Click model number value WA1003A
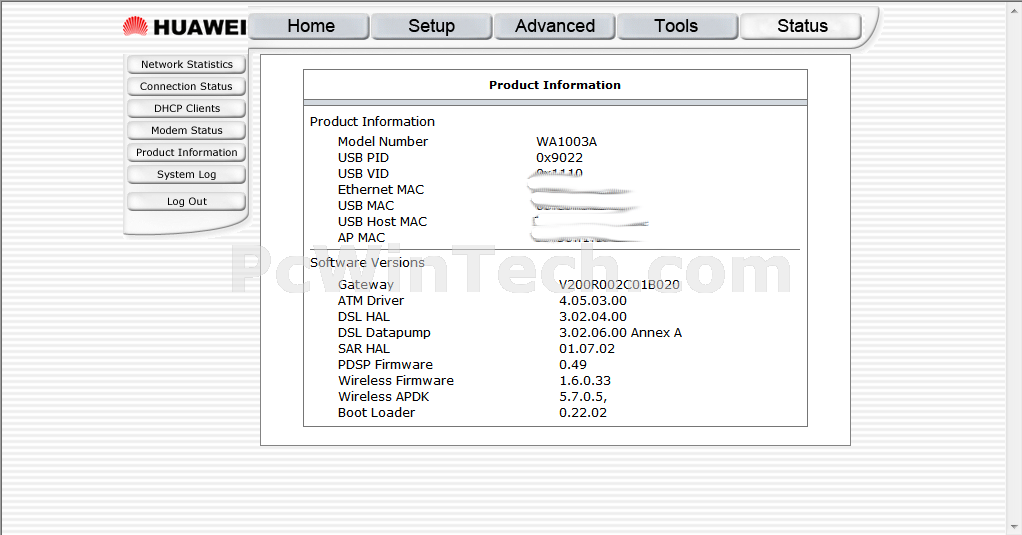The height and width of the screenshot is (535, 1022). pos(566,141)
